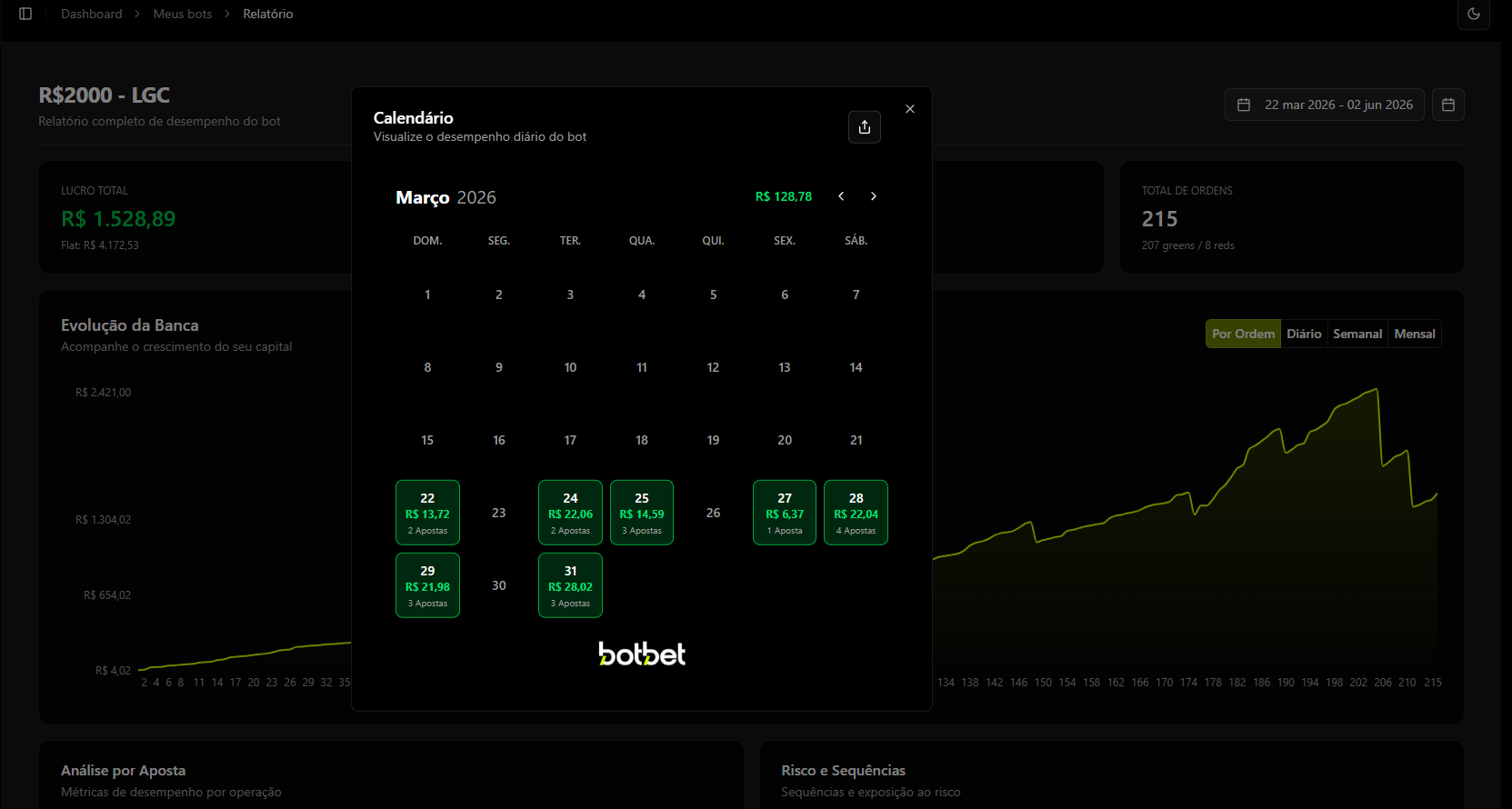1512x809 pixels.
Task: Click the share icon in Calendário dialog
Action: coord(865,127)
